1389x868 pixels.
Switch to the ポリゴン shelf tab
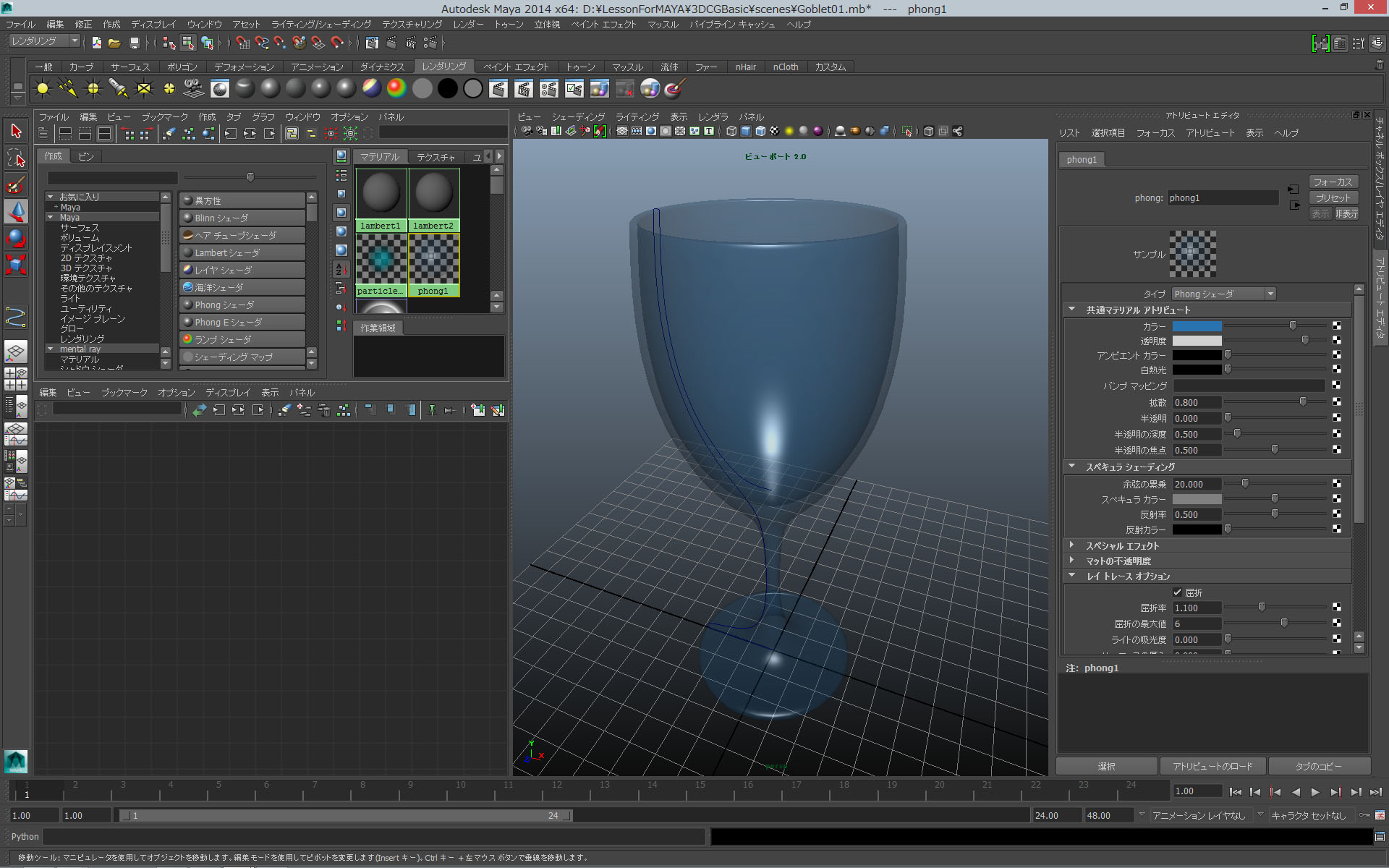[182, 67]
